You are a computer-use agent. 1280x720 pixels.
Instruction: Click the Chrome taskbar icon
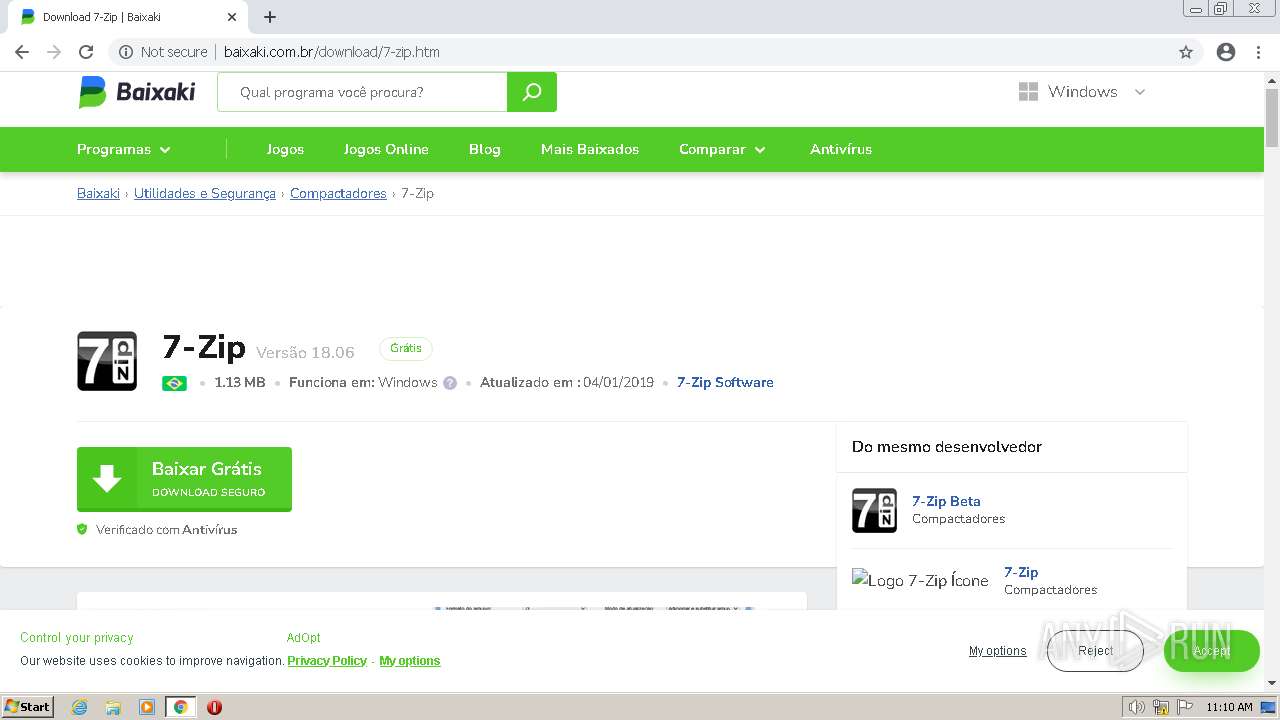tap(180, 707)
